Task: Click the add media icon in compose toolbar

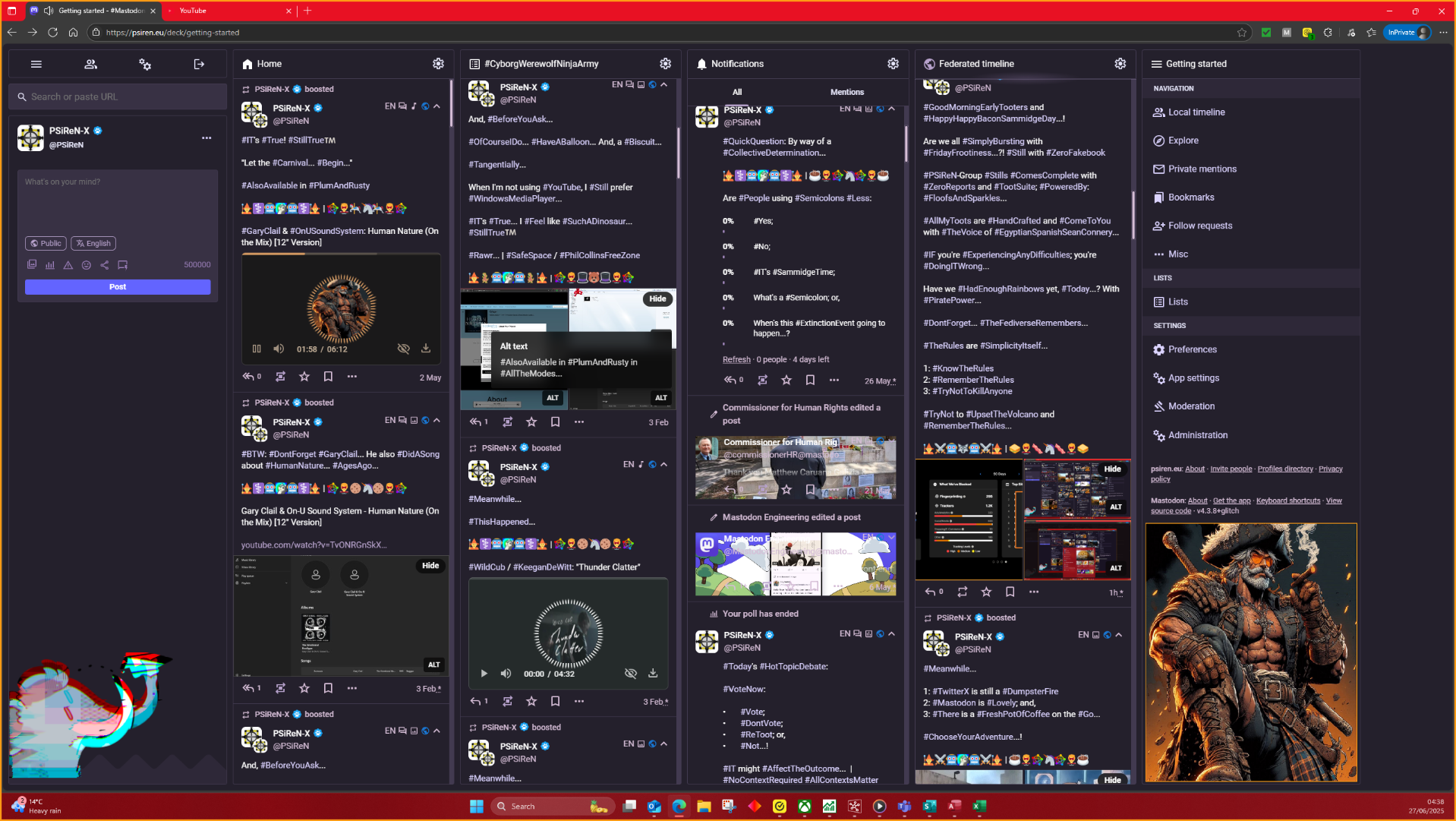Action: [32, 265]
